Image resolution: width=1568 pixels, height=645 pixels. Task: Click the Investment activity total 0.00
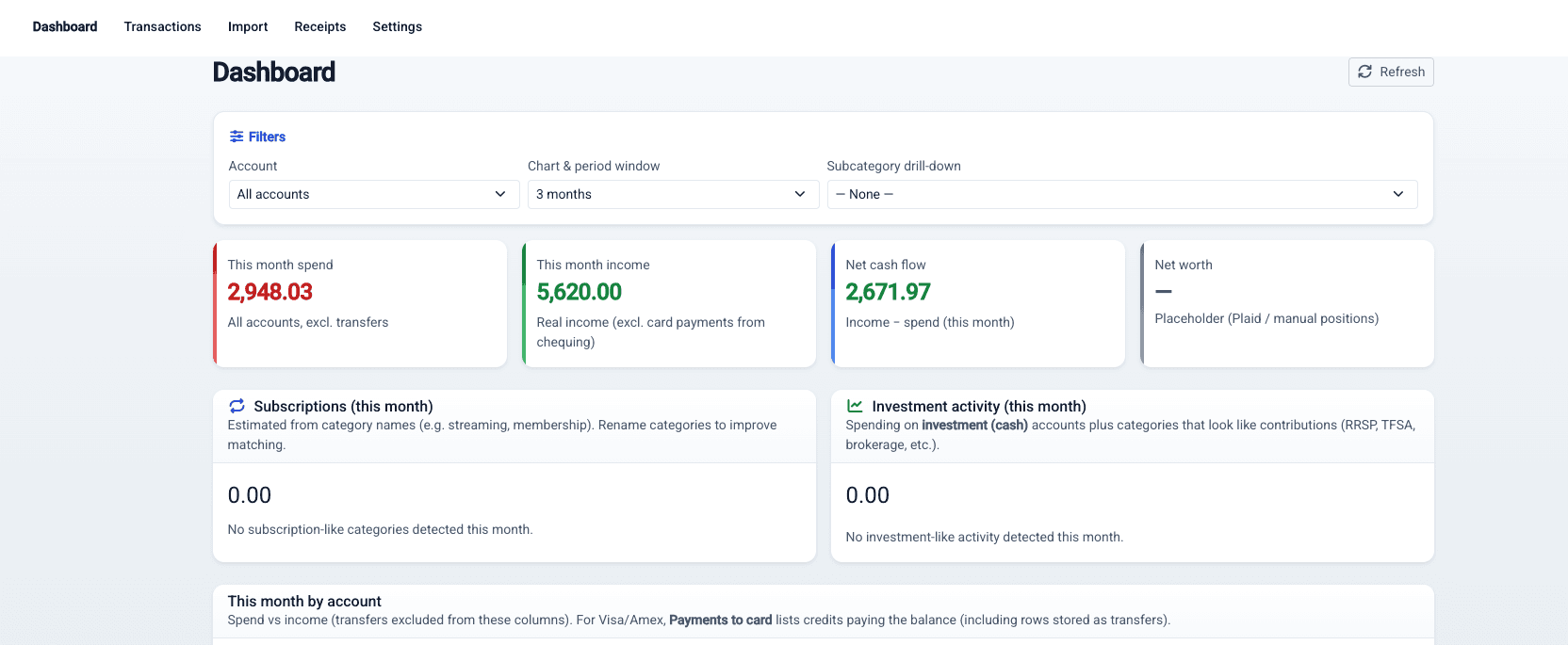click(x=868, y=495)
